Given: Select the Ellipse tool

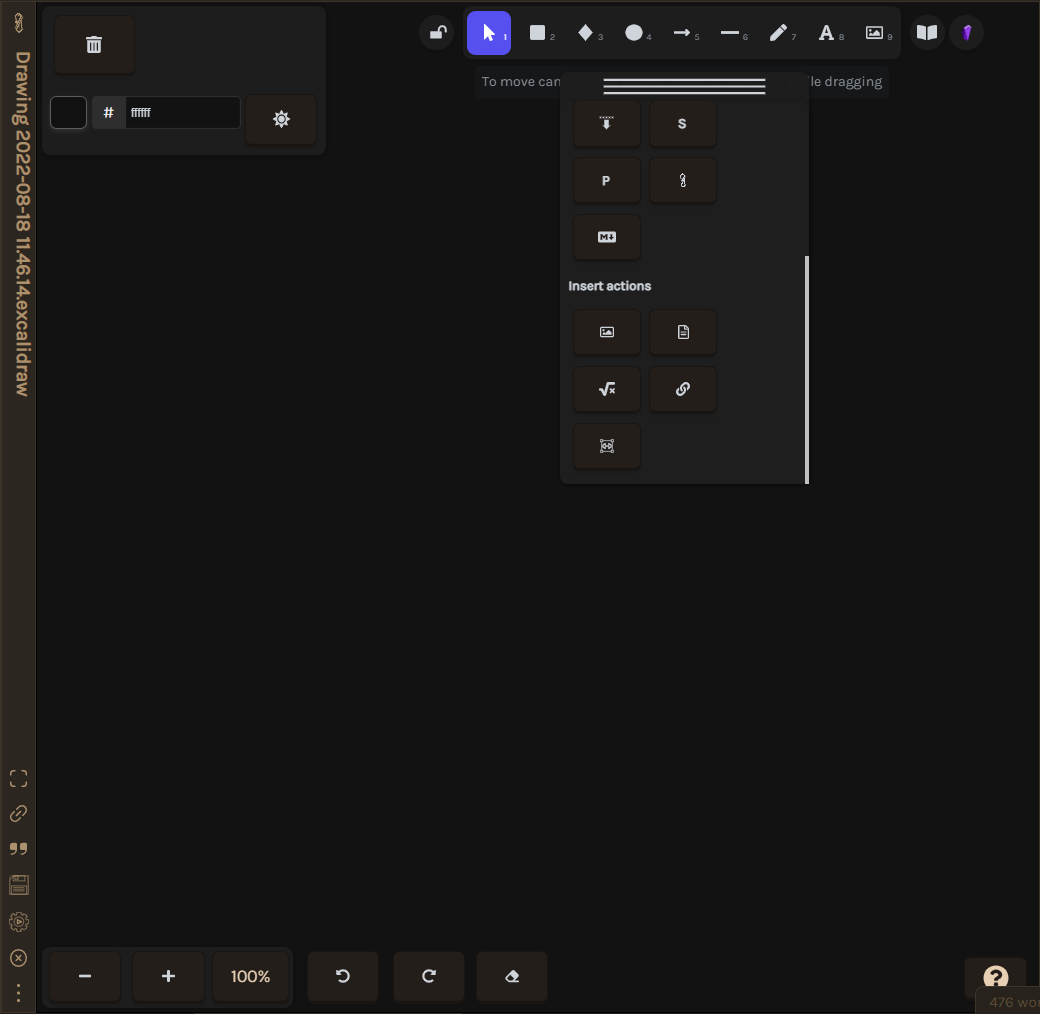Looking at the screenshot, I should pyautogui.click(x=633, y=33).
